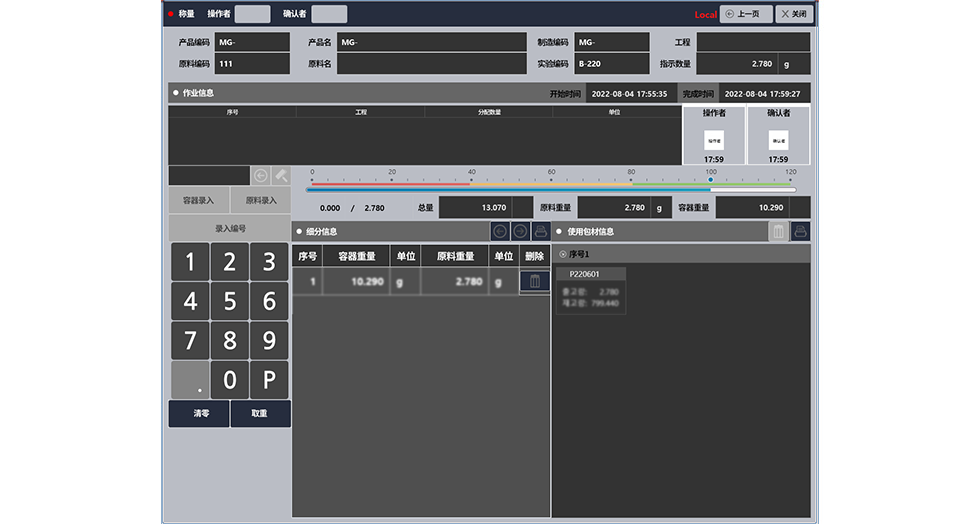
Task: Switch to 原料录入 tab
Action: [x=260, y=201]
